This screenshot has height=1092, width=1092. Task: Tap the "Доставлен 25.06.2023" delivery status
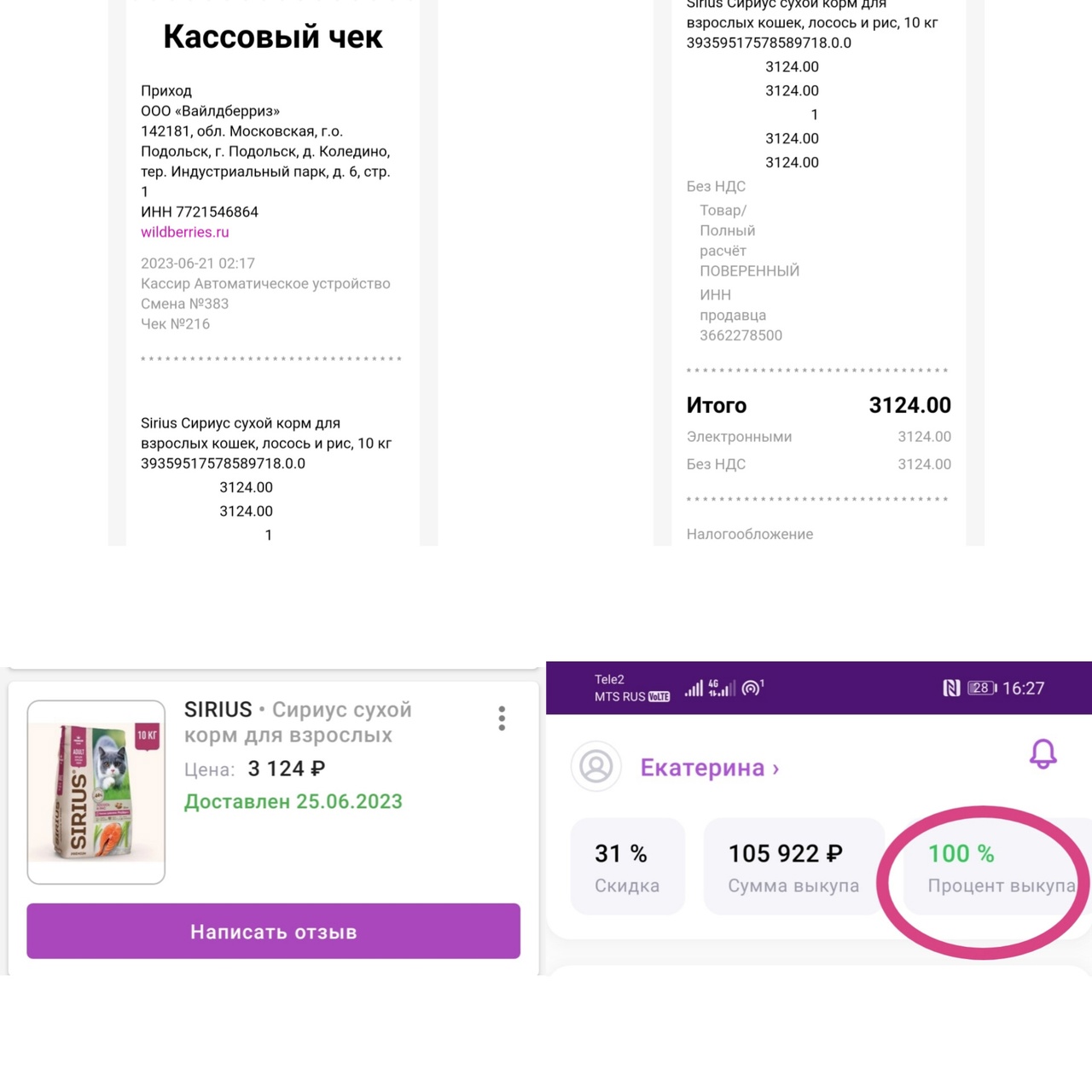click(x=293, y=802)
